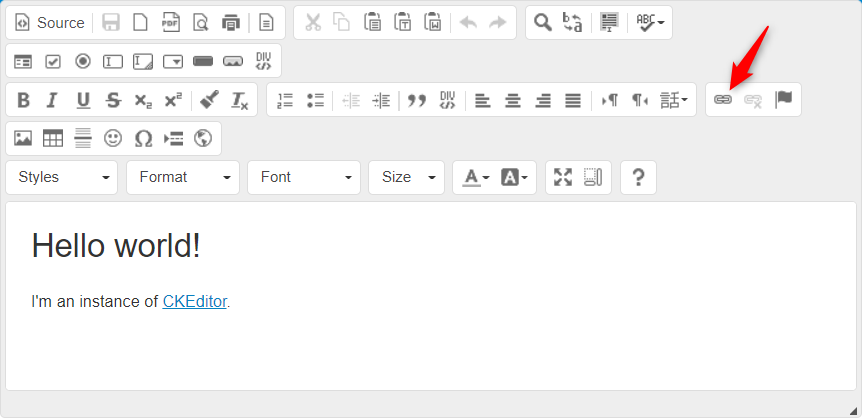Insert a form Button
The width and height of the screenshot is (862, 418).
[203, 61]
